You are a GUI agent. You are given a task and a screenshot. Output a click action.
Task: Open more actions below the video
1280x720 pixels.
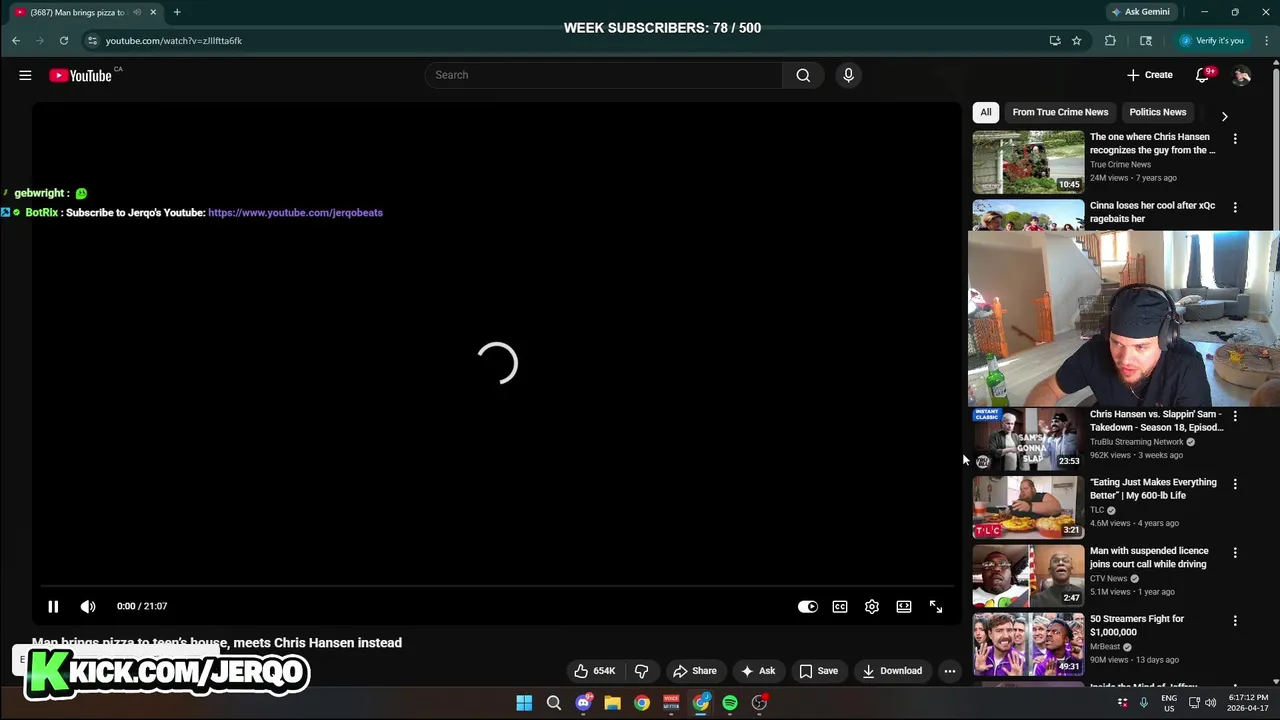pyautogui.click(x=950, y=671)
